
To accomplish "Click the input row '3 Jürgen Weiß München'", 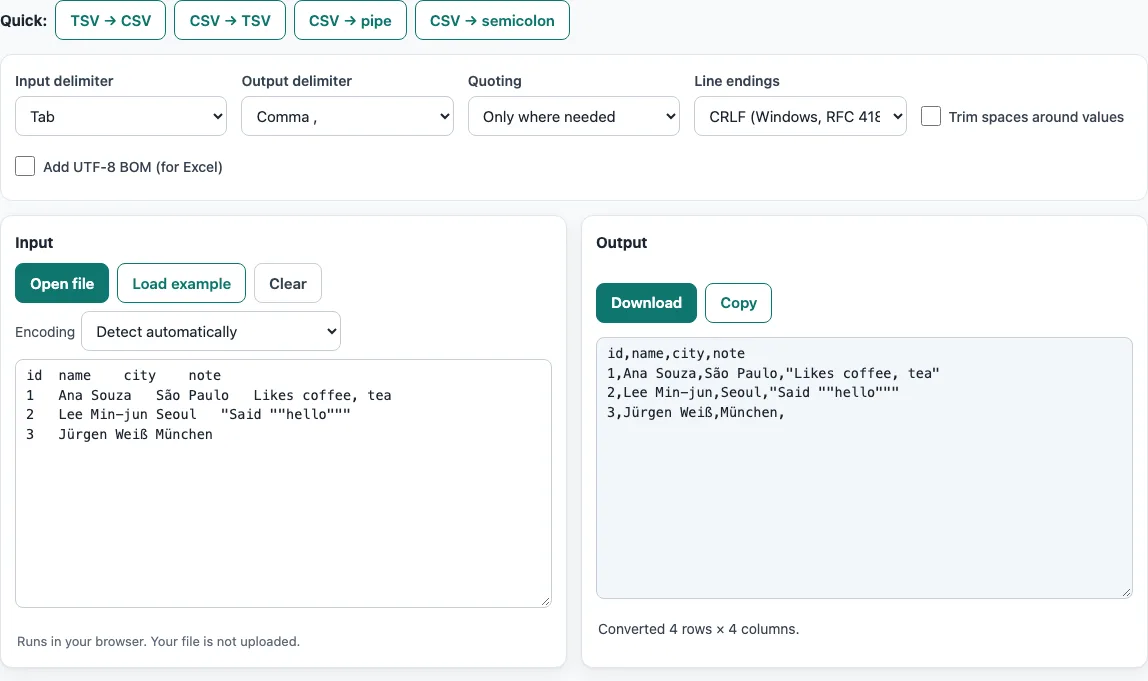I will click(119, 434).
